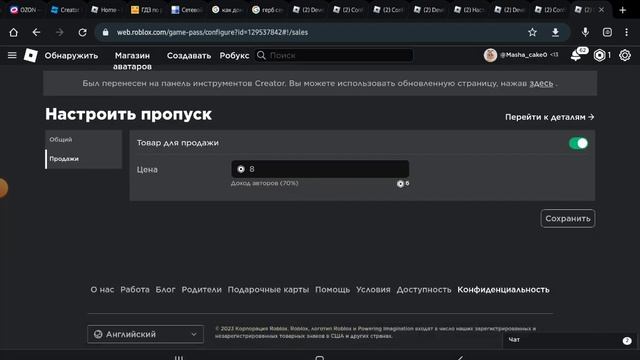Follow the Перейти к деталям link
Image resolution: width=640 pixels, height=360 pixels.
[549, 117]
